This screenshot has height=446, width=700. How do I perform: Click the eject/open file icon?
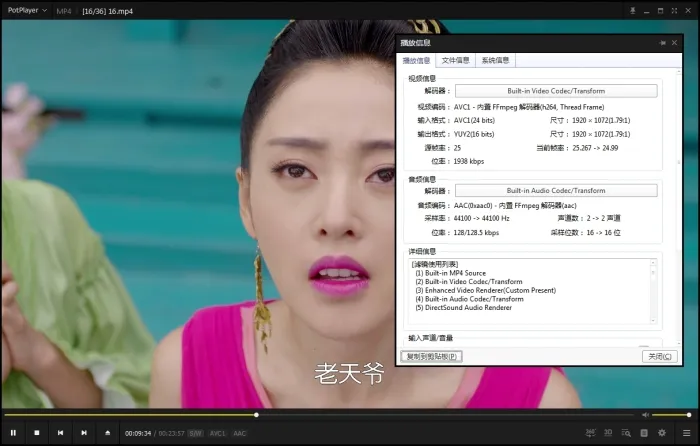tap(108, 433)
